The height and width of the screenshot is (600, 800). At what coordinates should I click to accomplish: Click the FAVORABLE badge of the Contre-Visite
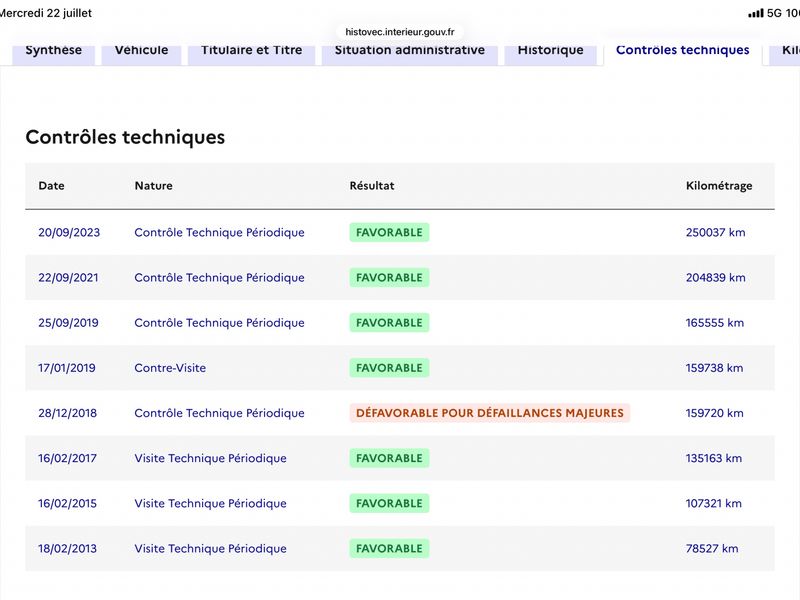point(389,368)
